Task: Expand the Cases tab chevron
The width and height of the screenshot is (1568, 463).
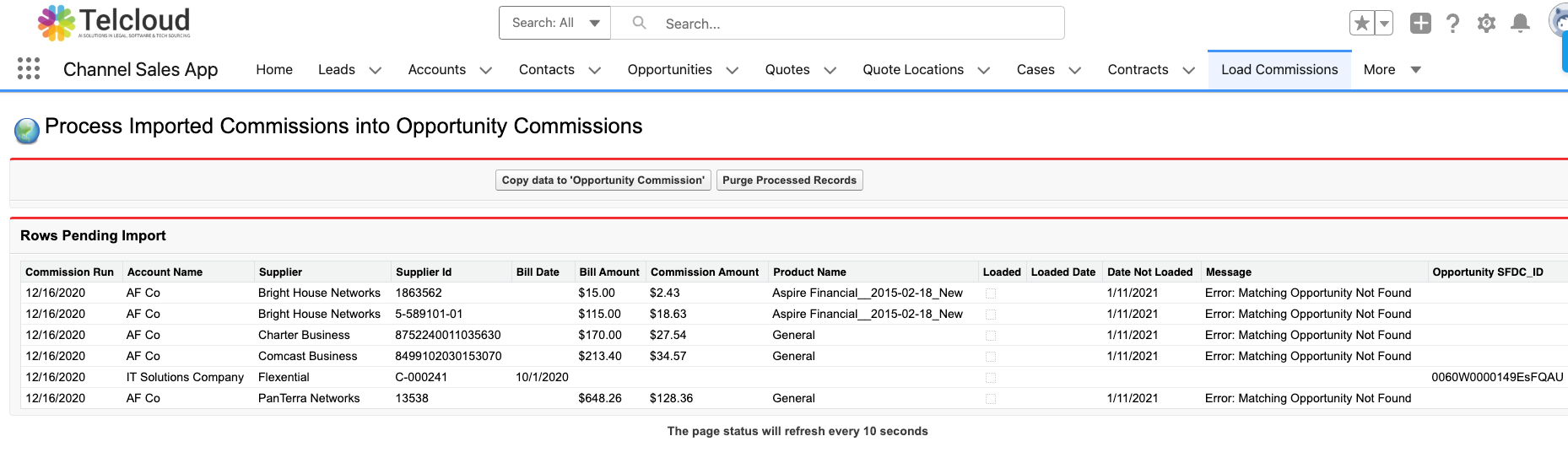Action: tap(1075, 70)
